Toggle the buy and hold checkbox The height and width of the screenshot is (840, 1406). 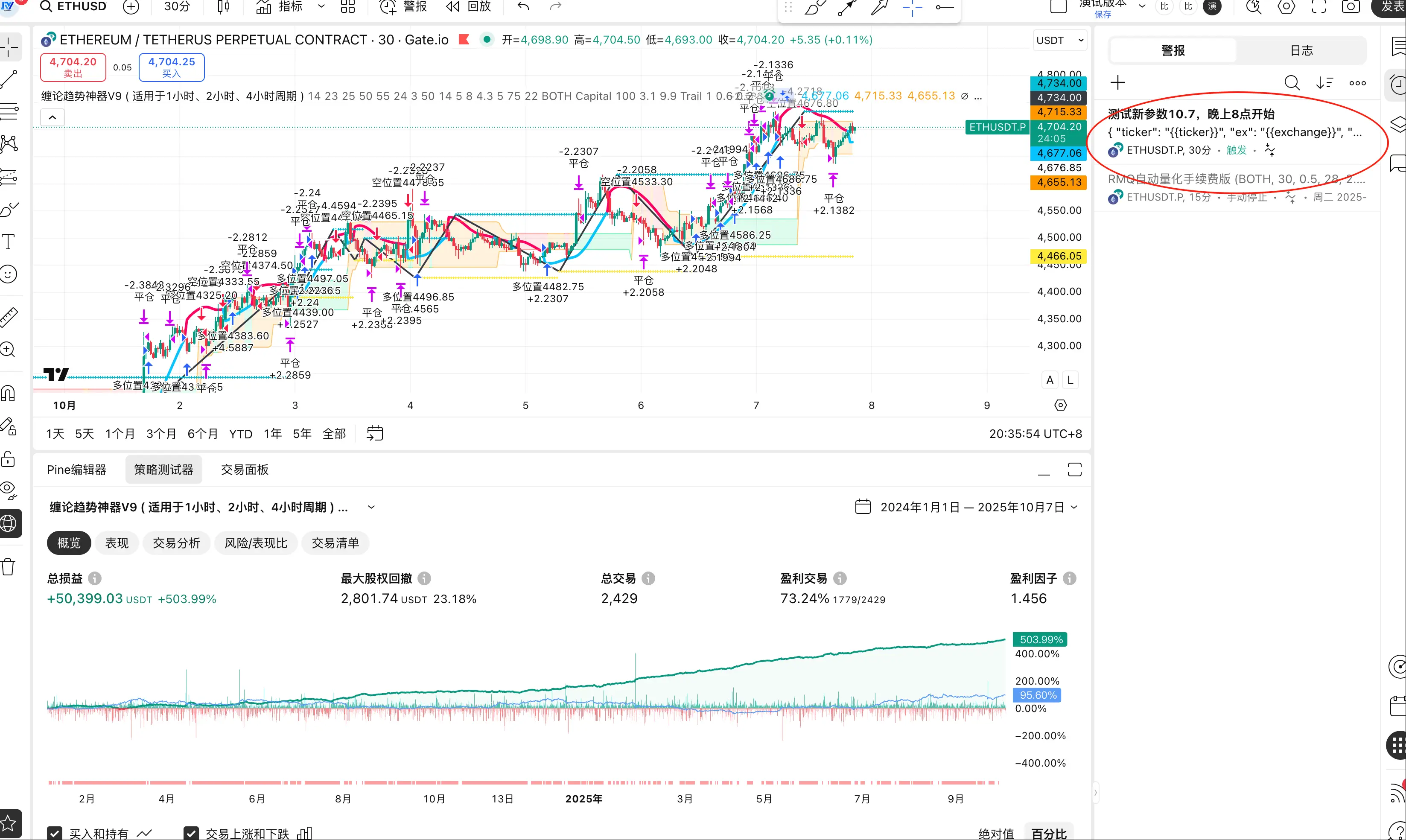[x=54, y=833]
